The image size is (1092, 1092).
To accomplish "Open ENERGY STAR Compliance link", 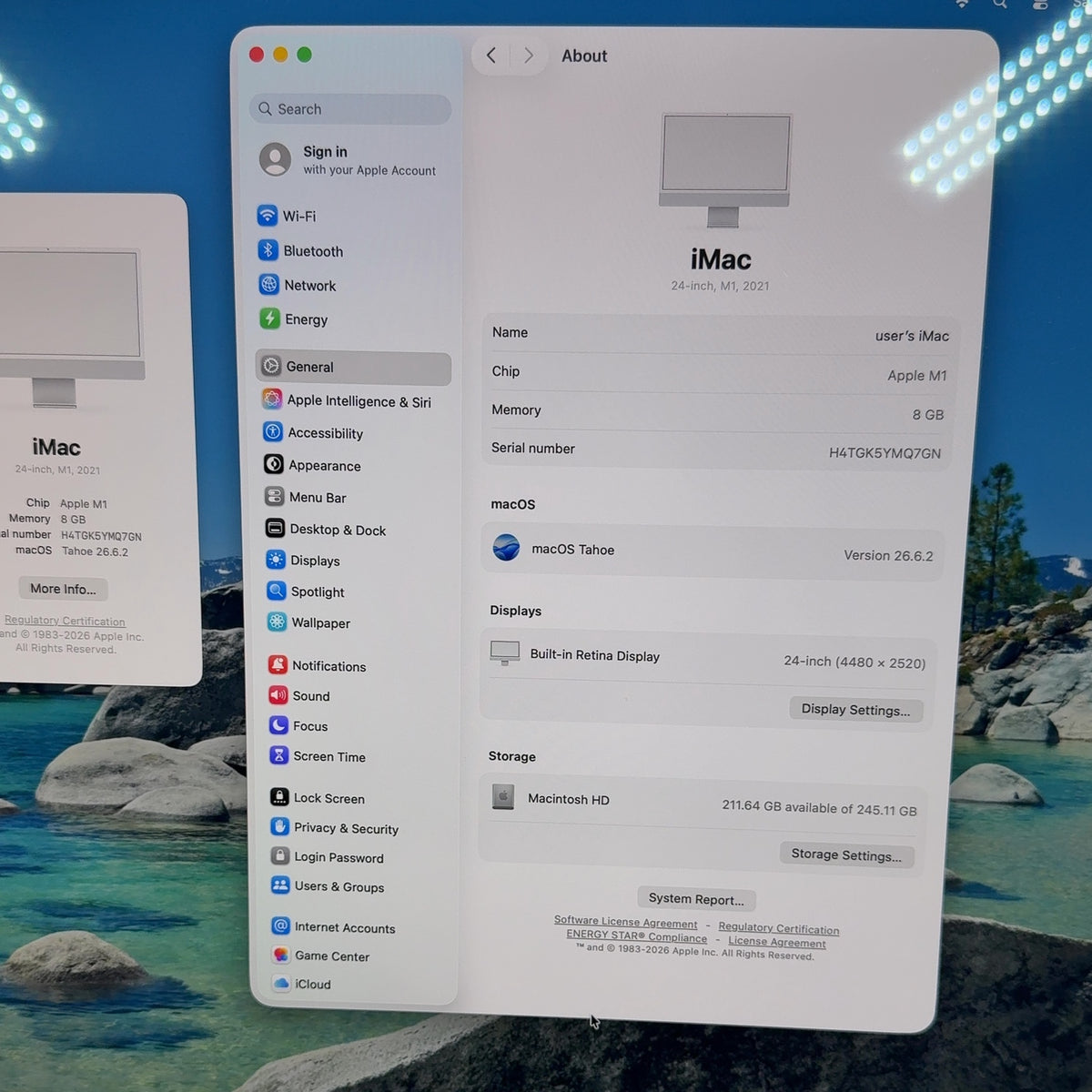I will pyautogui.click(x=637, y=936).
